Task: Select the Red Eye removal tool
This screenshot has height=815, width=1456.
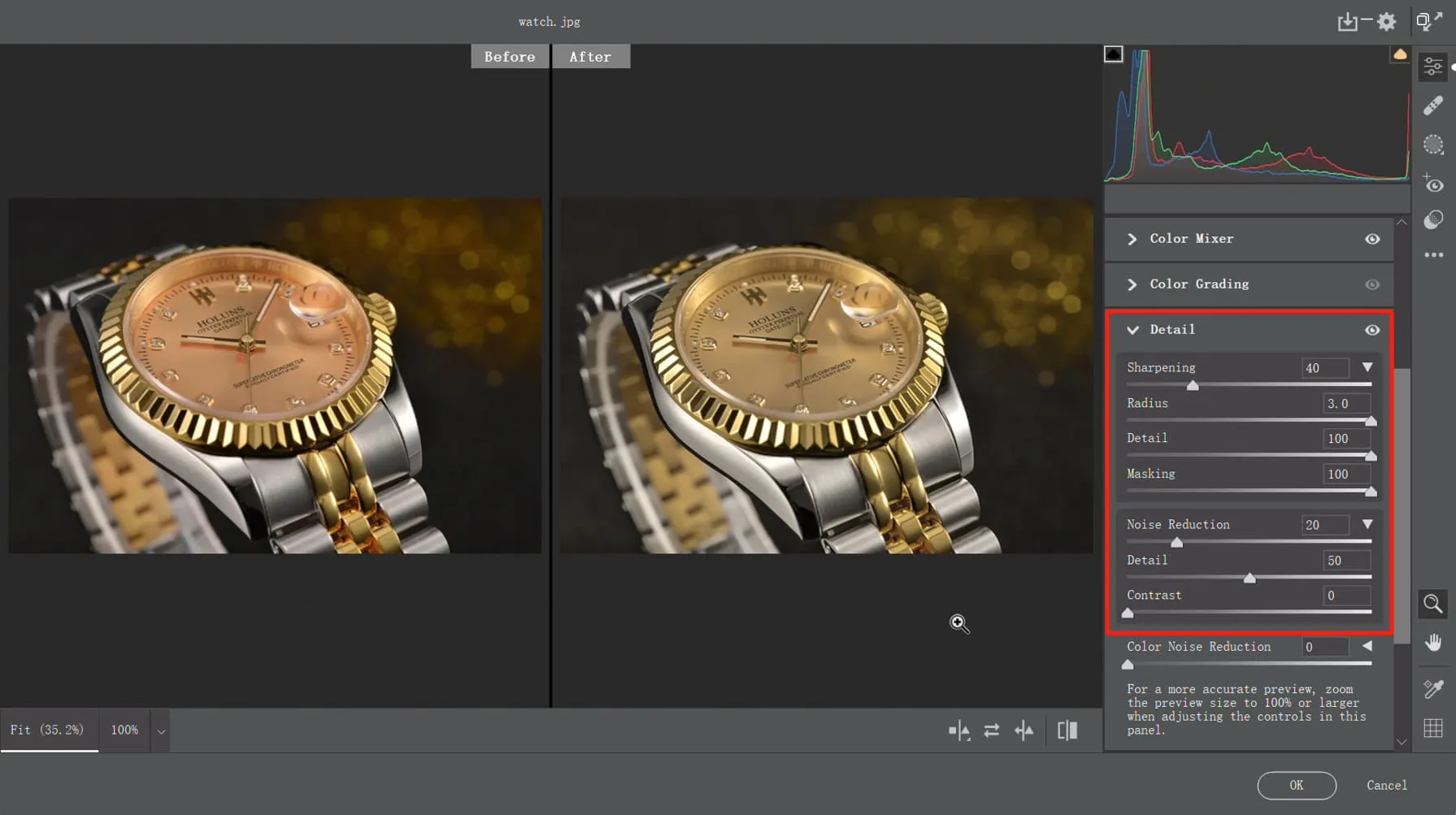Action: pos(1433,184)
